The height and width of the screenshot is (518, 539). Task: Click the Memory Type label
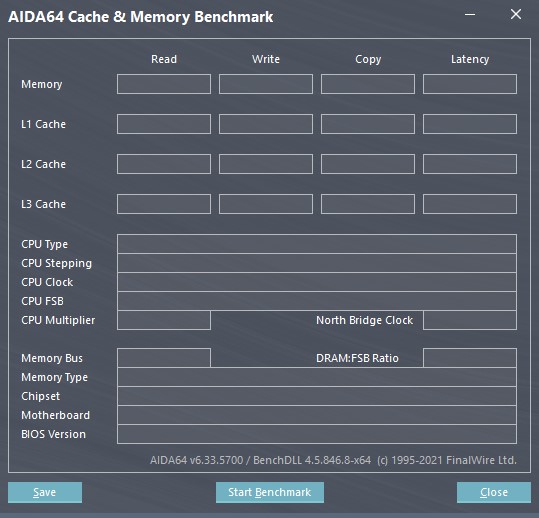point(54,377)
